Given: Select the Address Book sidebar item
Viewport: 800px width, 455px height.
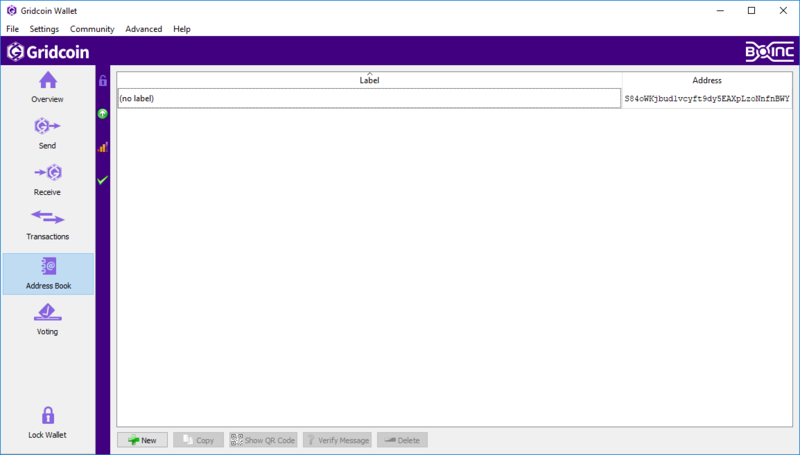Looking at the screenshot, I should tap(48, 274).
